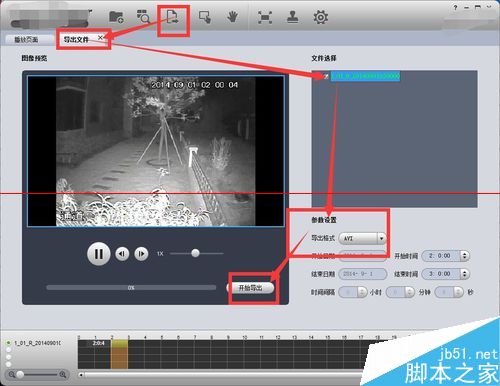Open the 导出格式 AVI dropdown
The image size is (500, 386).
[x=362, y=238]
